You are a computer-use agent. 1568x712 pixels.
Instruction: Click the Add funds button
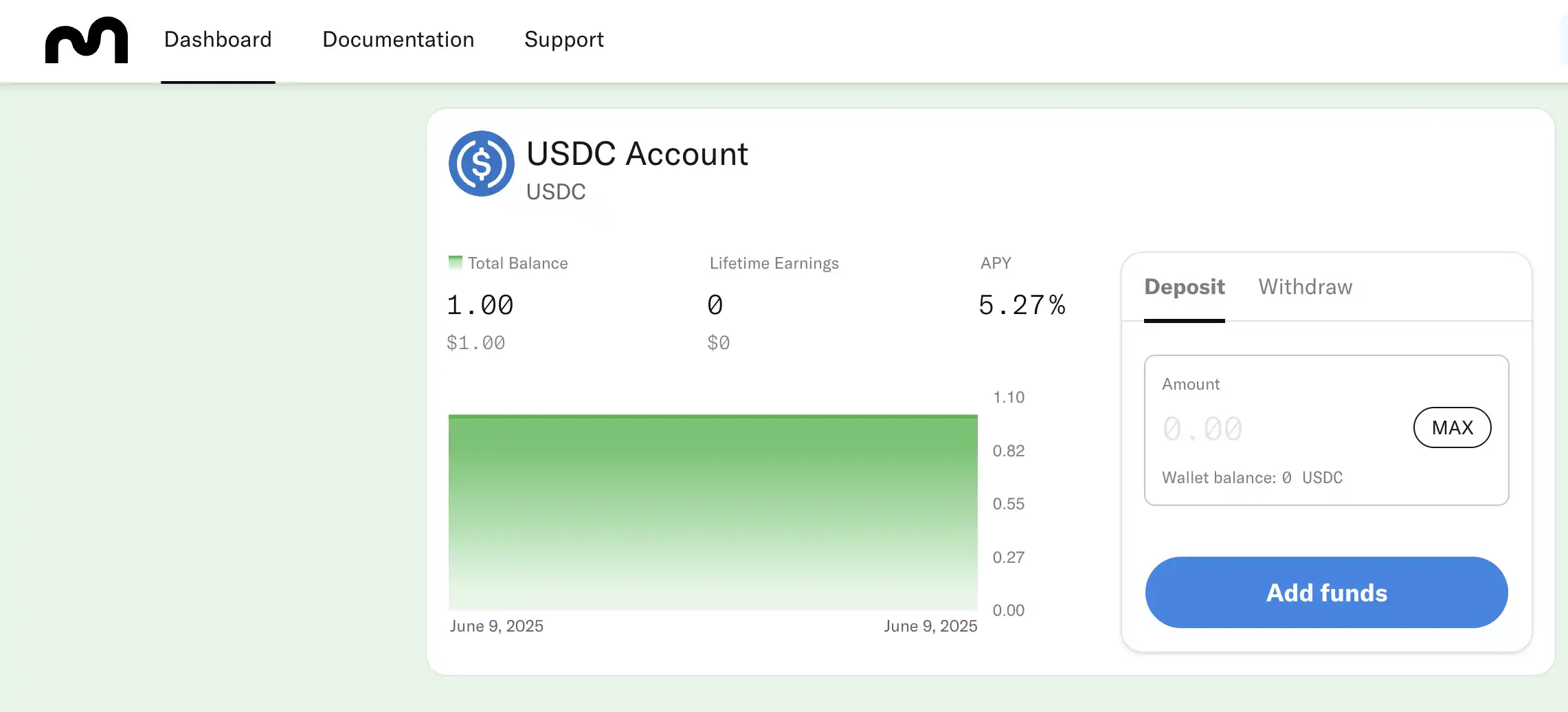1326,592
